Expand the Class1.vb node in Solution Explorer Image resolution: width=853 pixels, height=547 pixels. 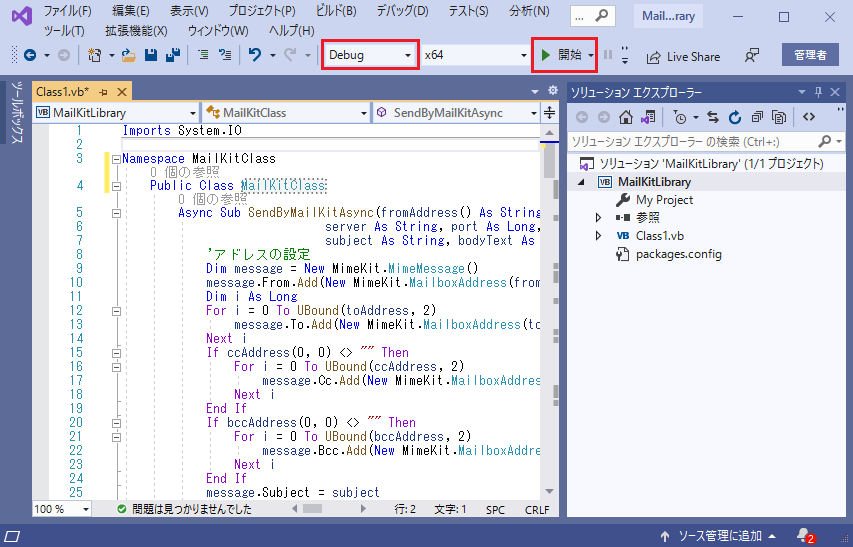coord(598,235)
